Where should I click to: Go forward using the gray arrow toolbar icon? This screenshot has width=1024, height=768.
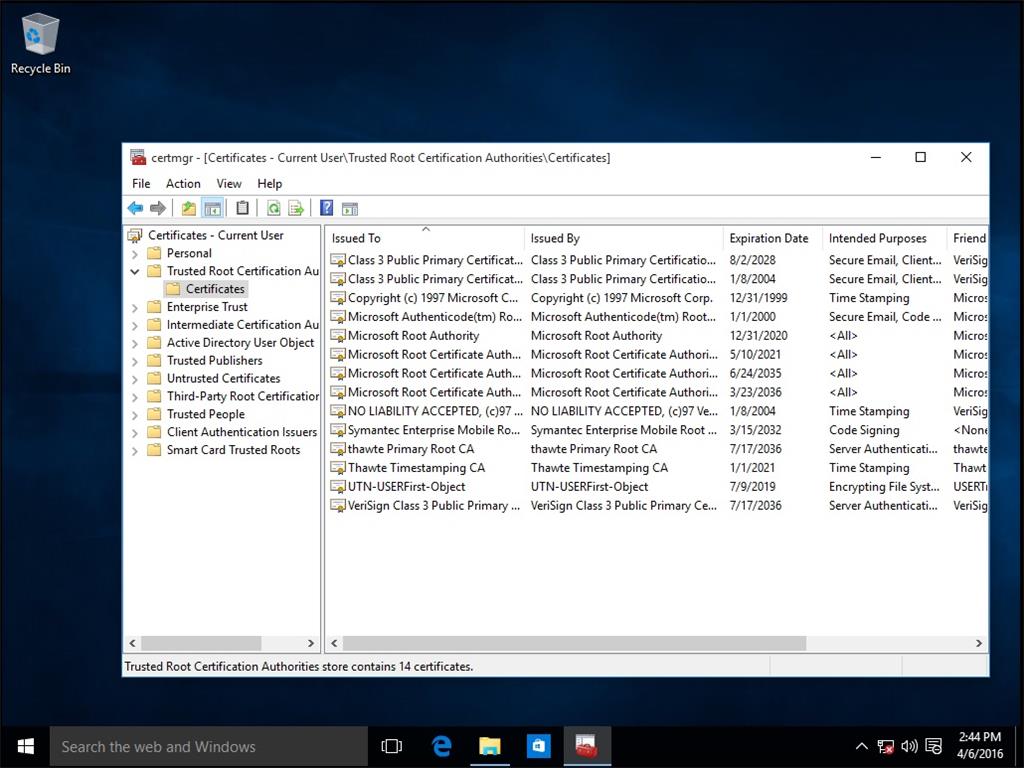[157, 208]
